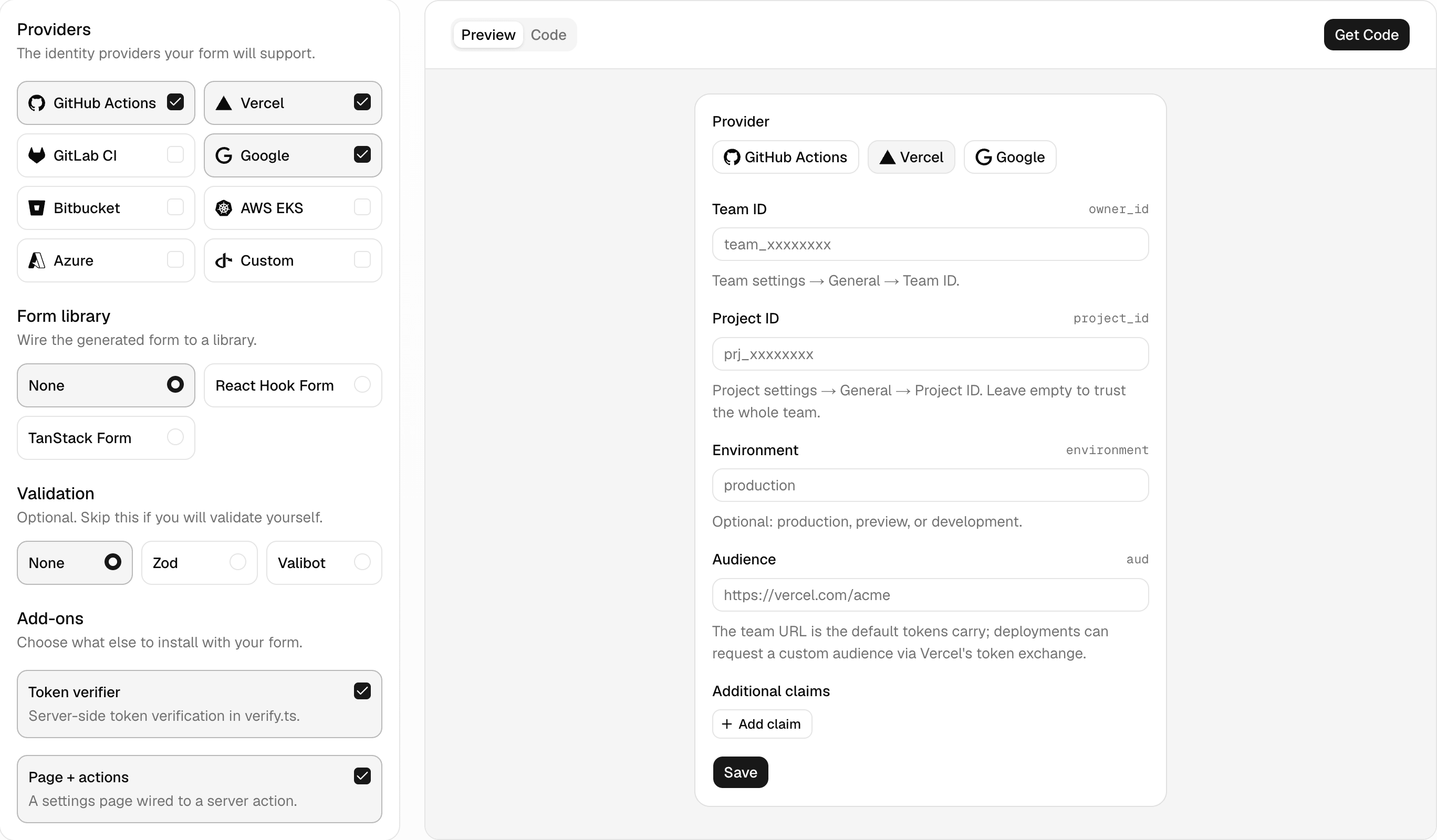Screen dimensions: 1437x840
Task: Select Valibot validation radio option
Action: click(x=362, y=562)
